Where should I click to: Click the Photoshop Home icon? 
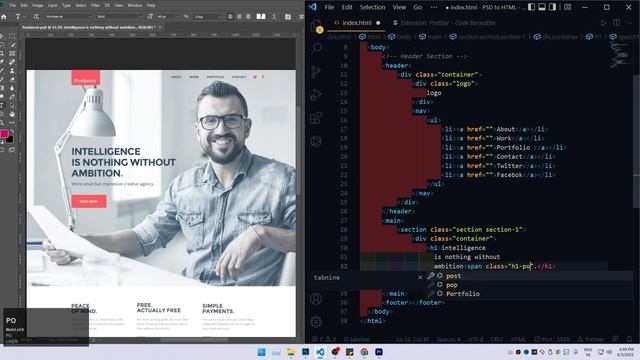[4, 17]
